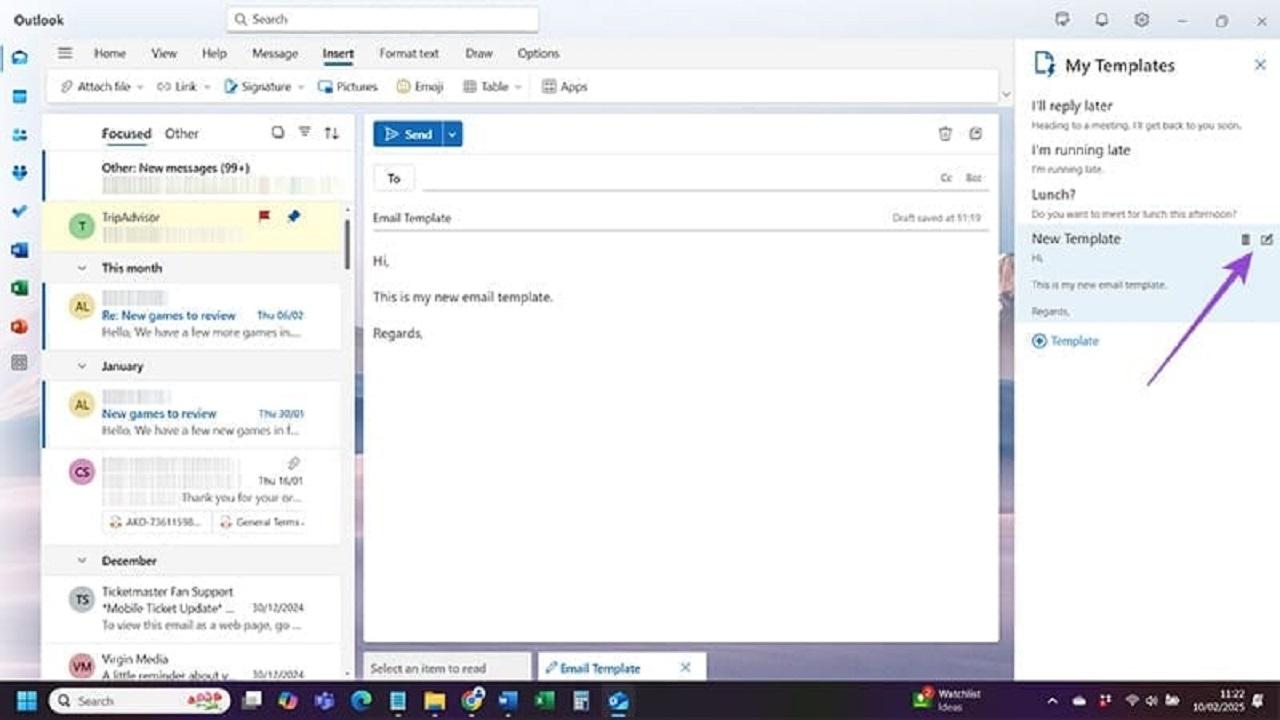Toggle the hamburger navigation pane button
1280x720 pixels.
[65, 53]
